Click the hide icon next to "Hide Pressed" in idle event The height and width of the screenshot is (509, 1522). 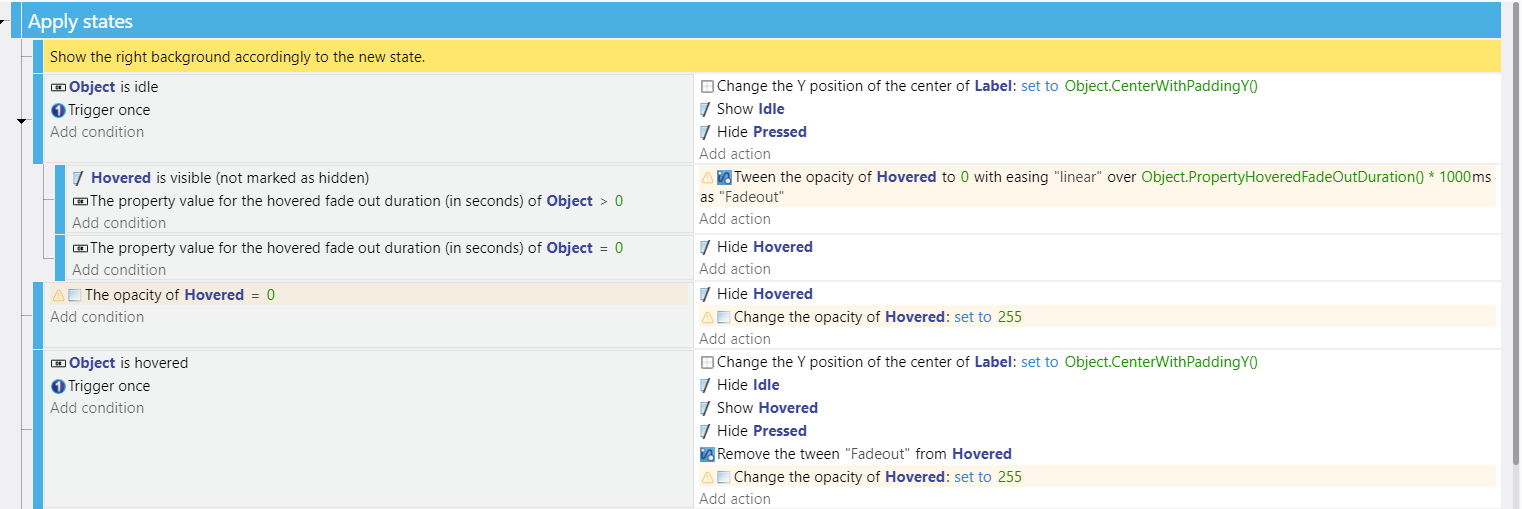click(707, 132)
